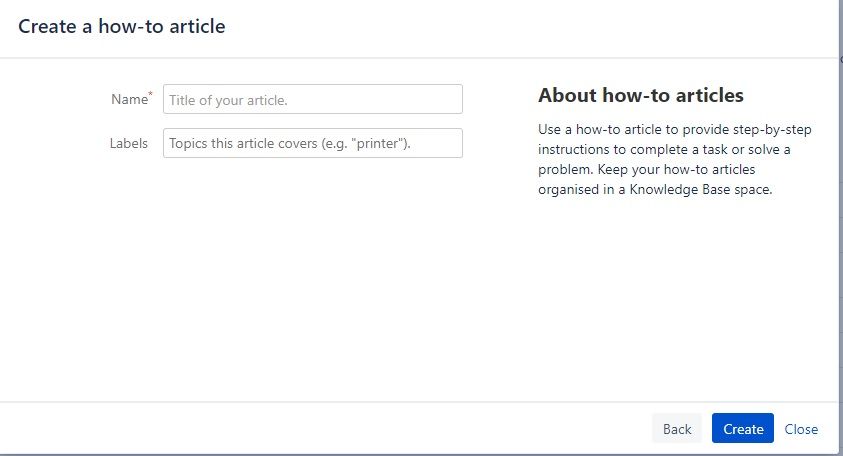This screenshot has width=843, height=456.
Task: Click the Name field for the article title
Action: point(312,99)
